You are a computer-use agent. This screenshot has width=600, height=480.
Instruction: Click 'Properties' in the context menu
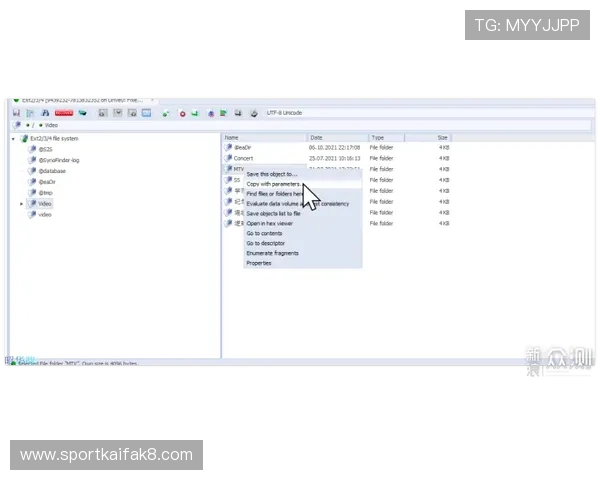click(259, 263)
